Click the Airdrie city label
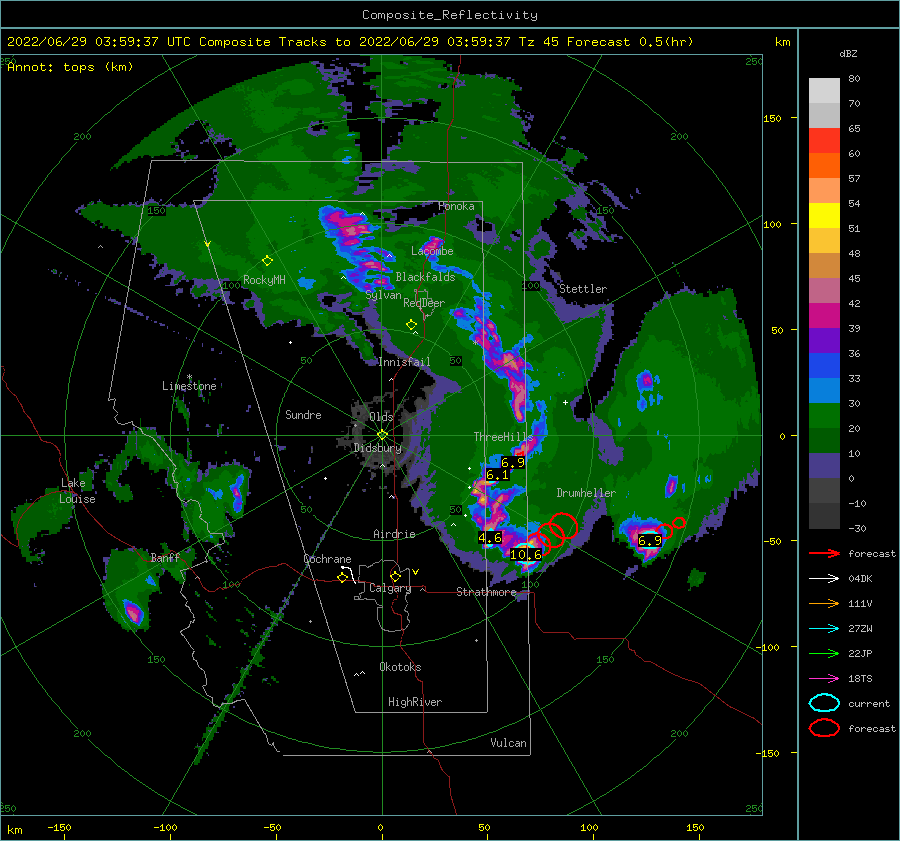 394,534
